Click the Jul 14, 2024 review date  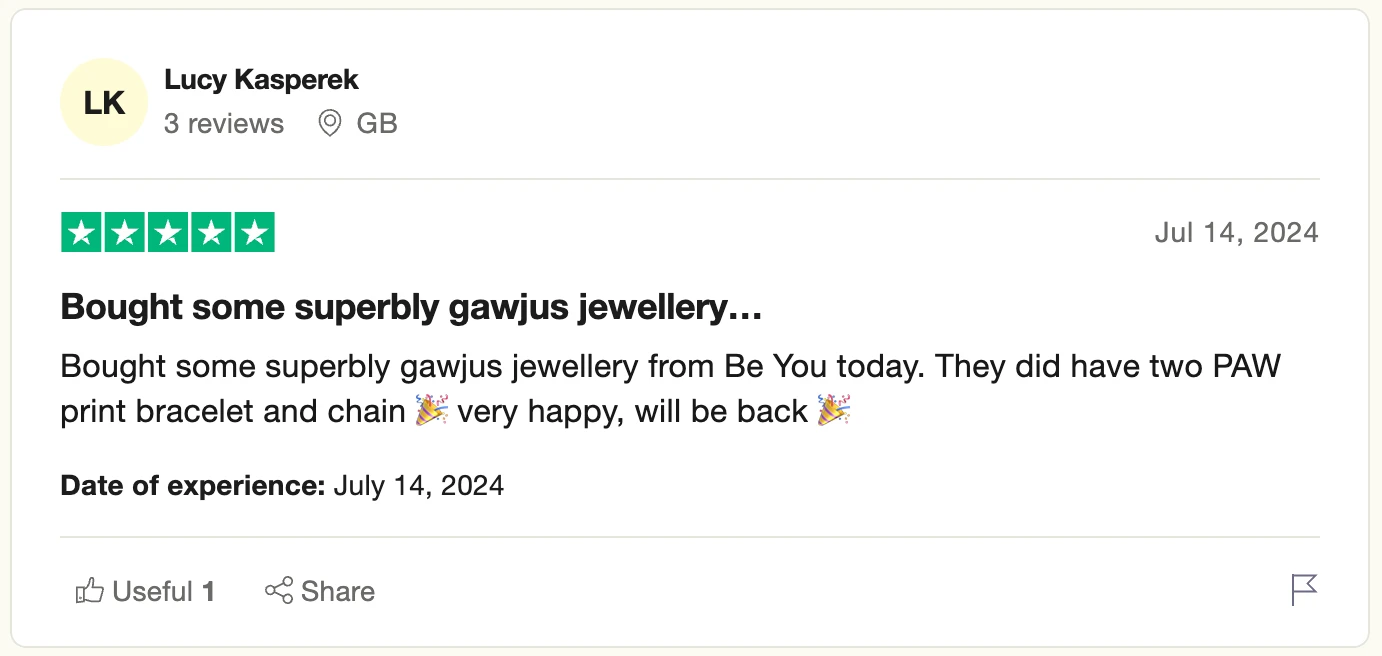pos(1236,233)
